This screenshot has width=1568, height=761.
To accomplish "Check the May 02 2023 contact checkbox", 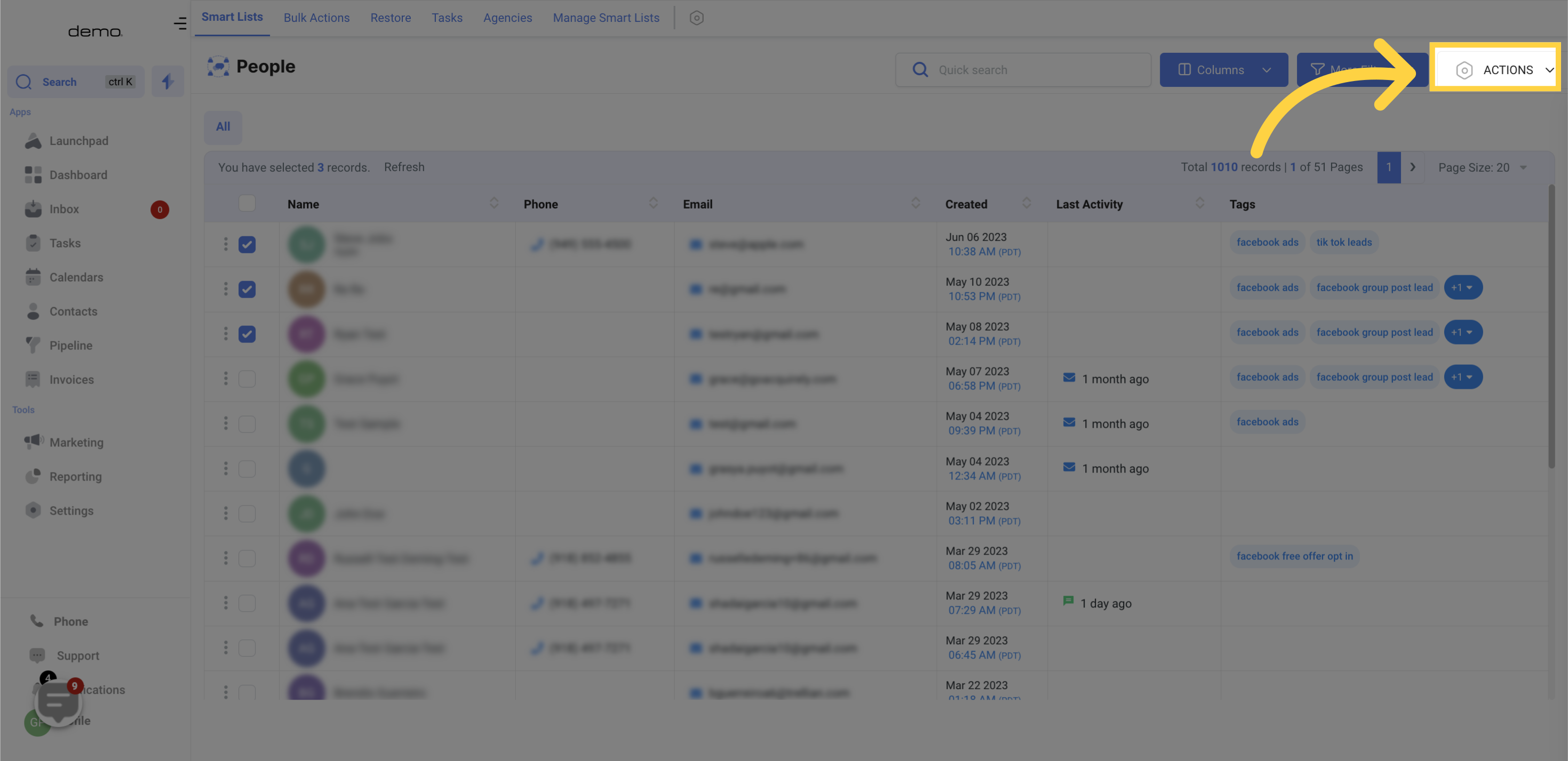I will click(246, 514).
